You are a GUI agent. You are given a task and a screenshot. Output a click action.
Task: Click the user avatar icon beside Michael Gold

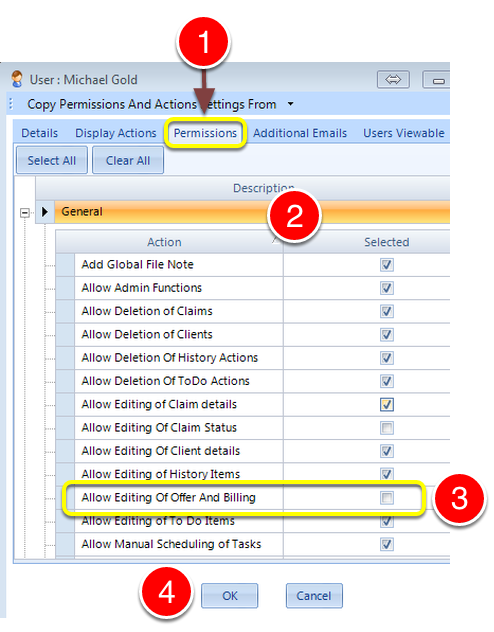[17, 79]
